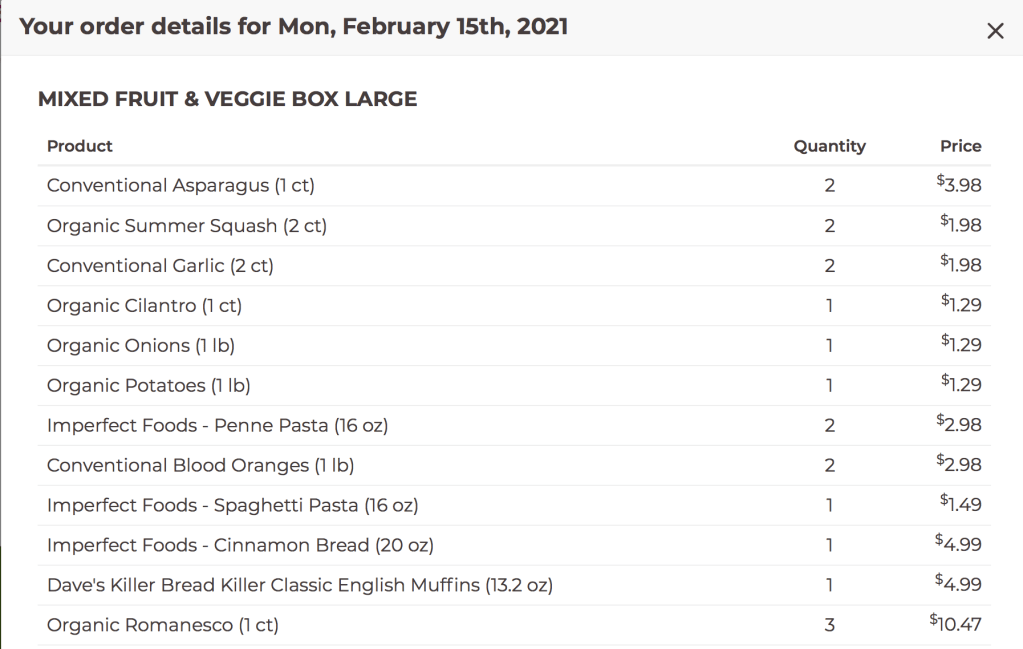The image size is (1023, 649).
Task: Click the Cinnamon Bread product name
Action: (240, 546)
